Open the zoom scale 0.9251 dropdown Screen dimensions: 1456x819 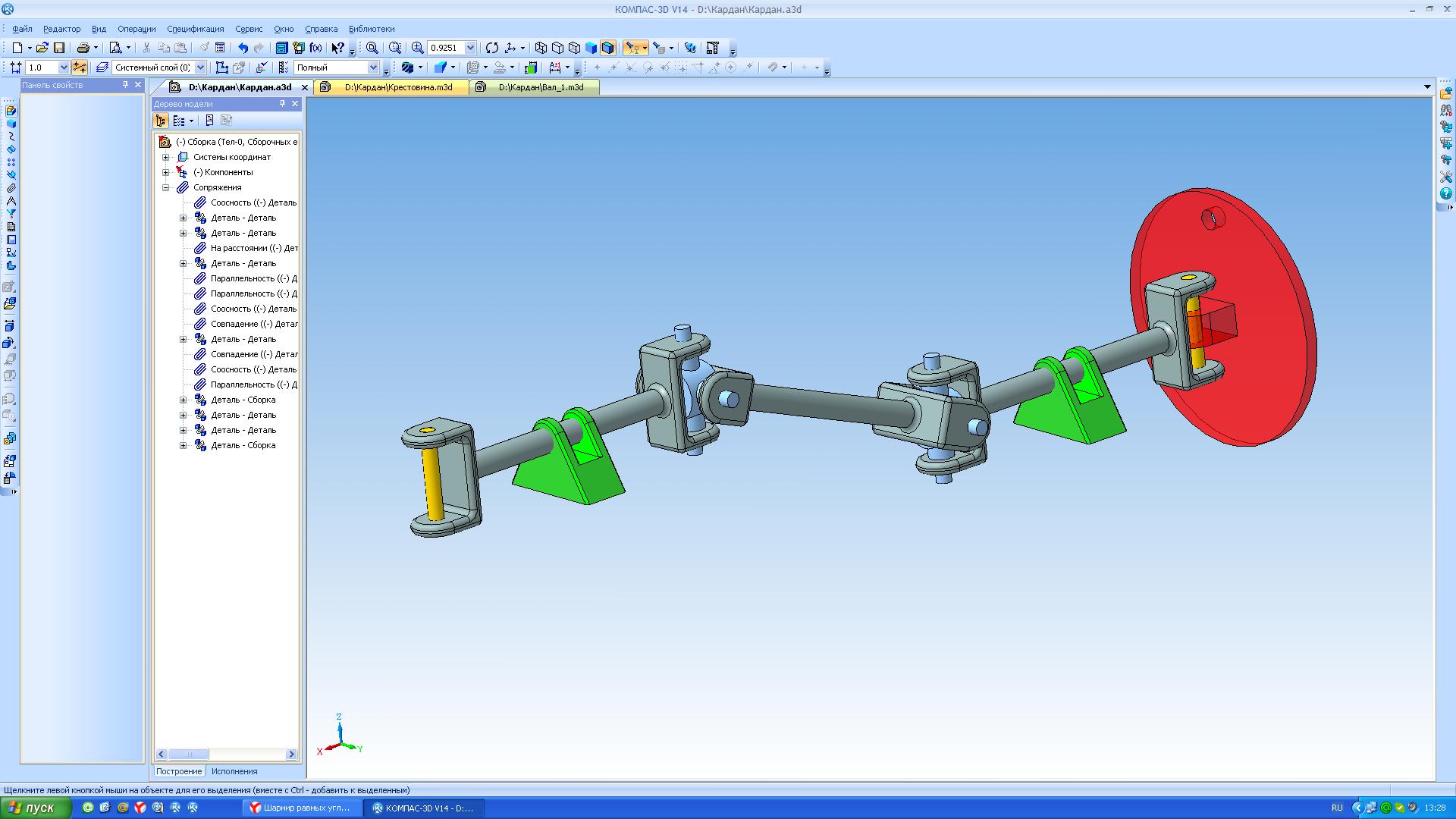pos(470,48)
